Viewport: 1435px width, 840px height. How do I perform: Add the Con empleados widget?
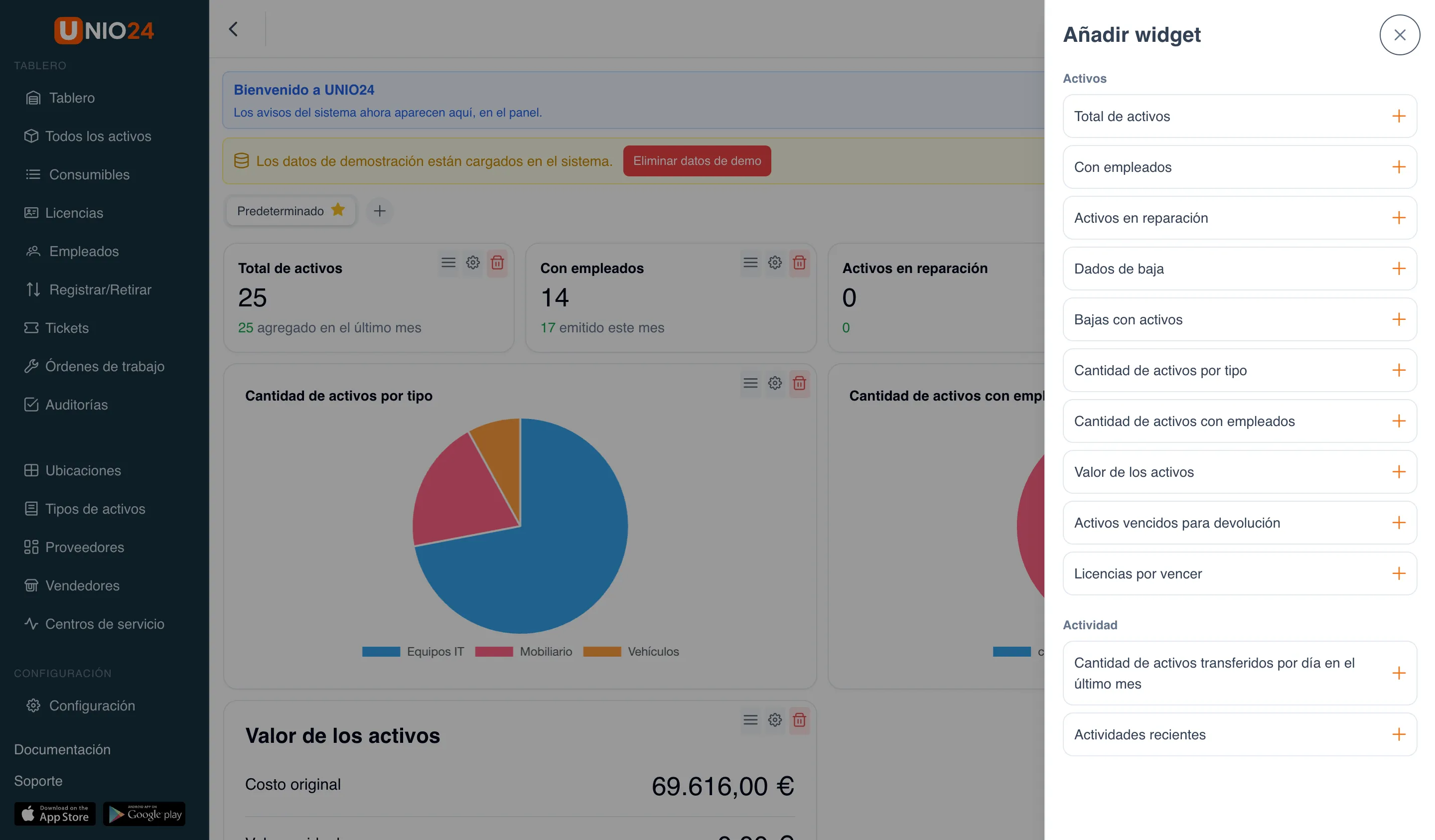coord(1398,167)
